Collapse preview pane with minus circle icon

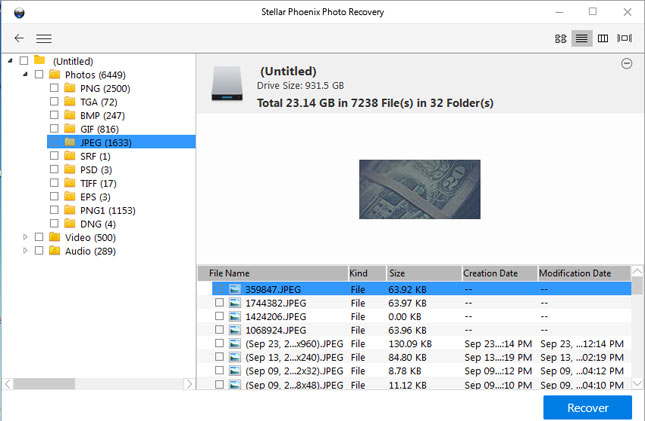[x=626, y=63]
